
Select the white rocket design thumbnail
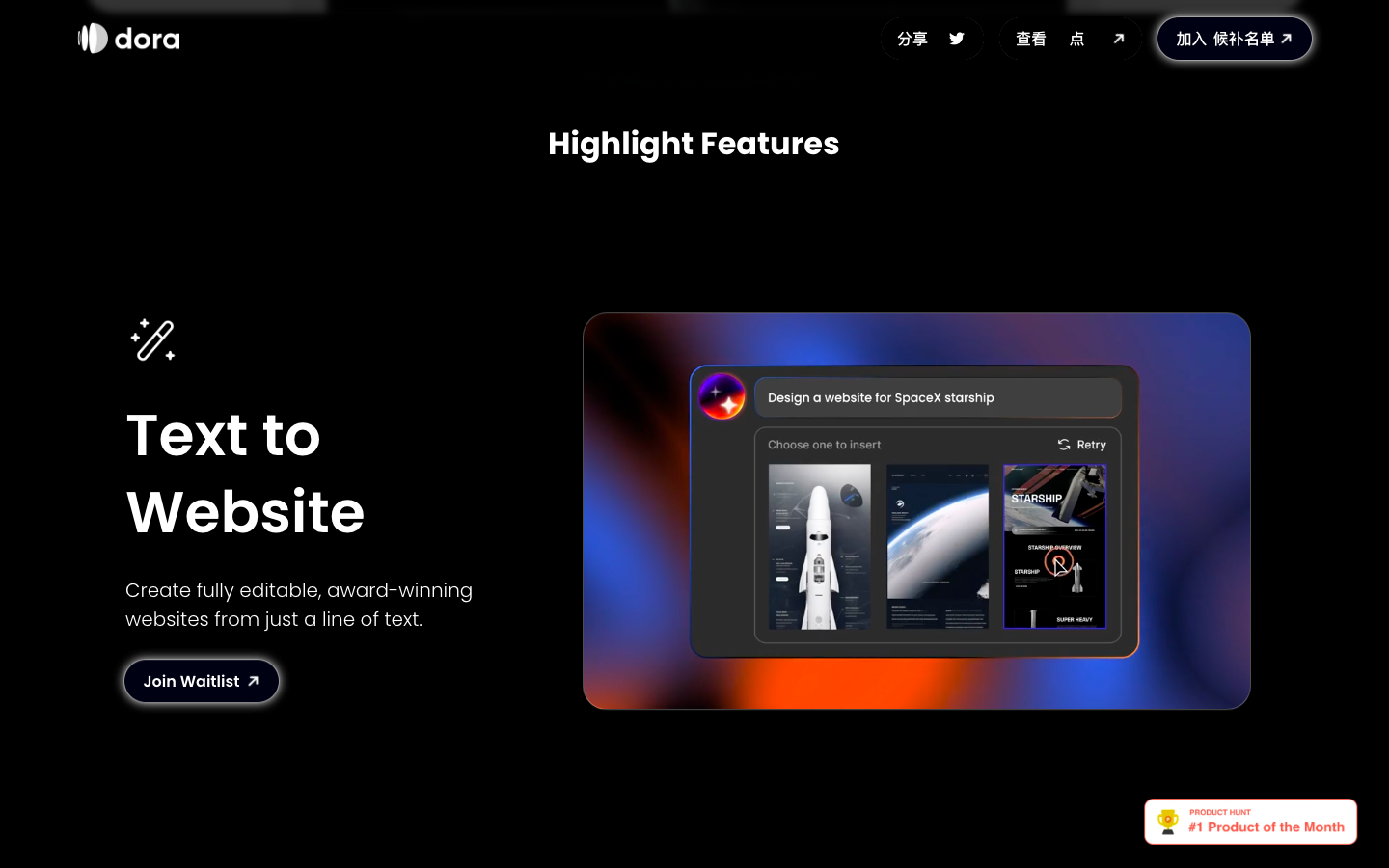[820, 547]
